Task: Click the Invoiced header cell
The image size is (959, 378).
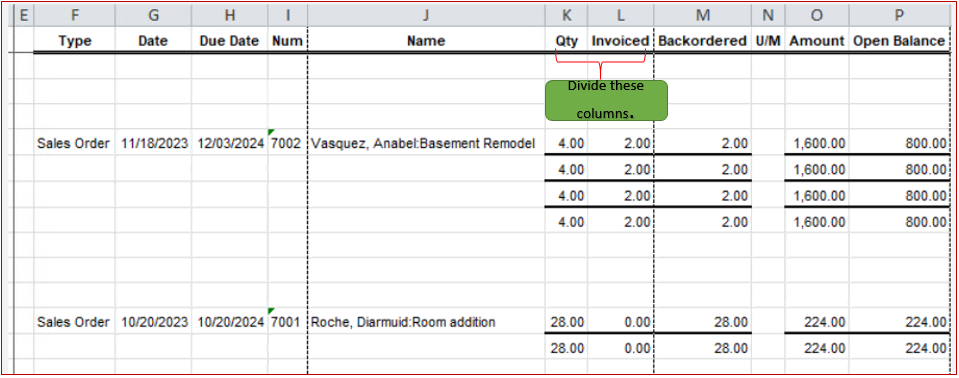Action: point(621,41)
